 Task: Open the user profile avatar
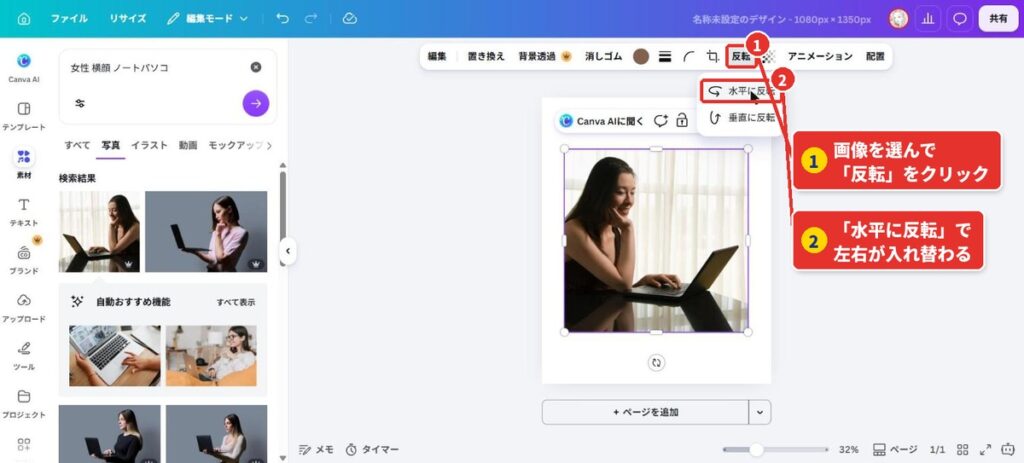point(899,19)
